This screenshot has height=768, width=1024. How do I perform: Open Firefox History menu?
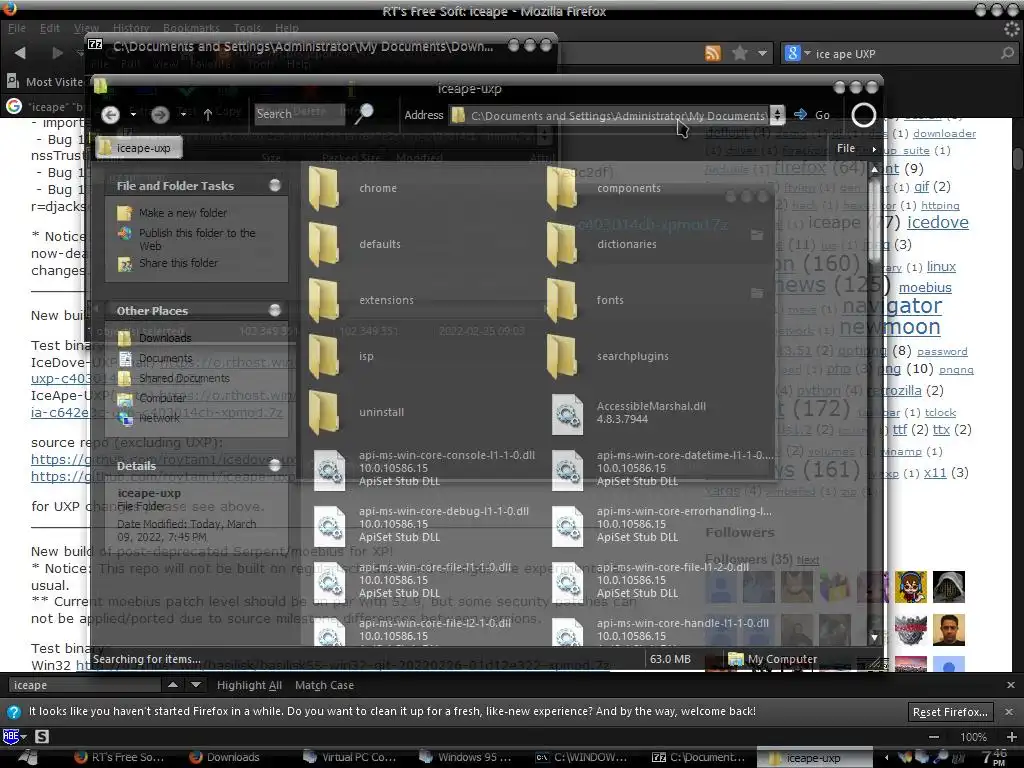[131, 28]
